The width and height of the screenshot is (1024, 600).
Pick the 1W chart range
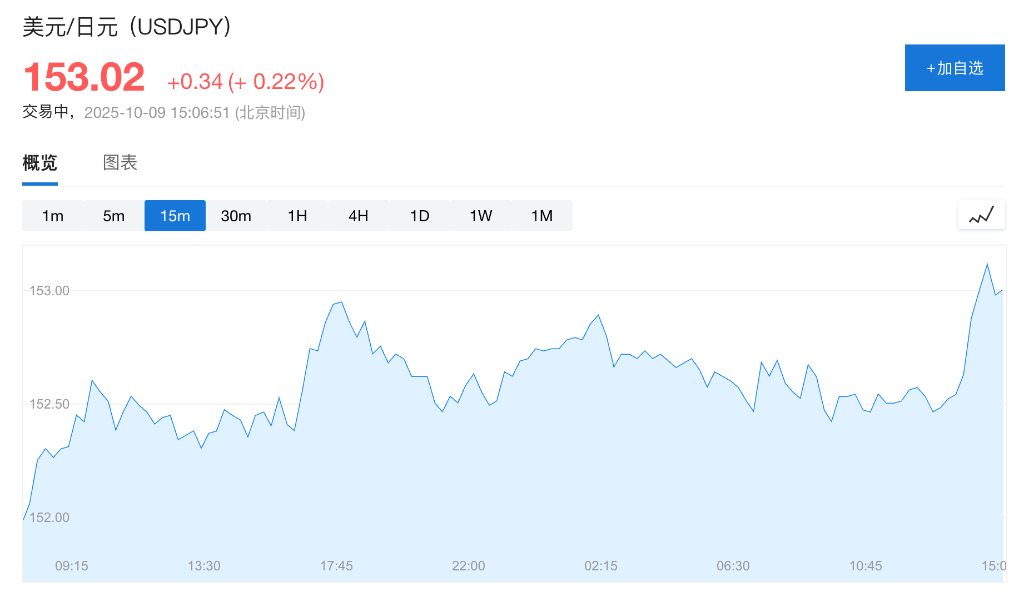point(480,216)
